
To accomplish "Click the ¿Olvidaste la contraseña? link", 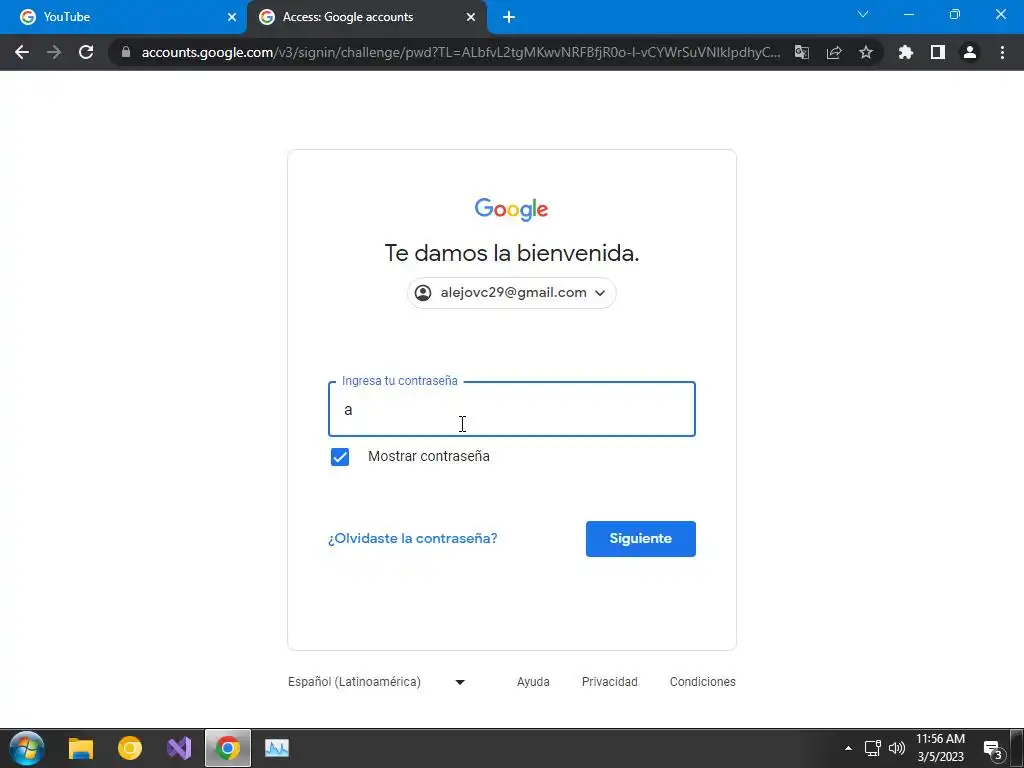I will click(413, 539).
